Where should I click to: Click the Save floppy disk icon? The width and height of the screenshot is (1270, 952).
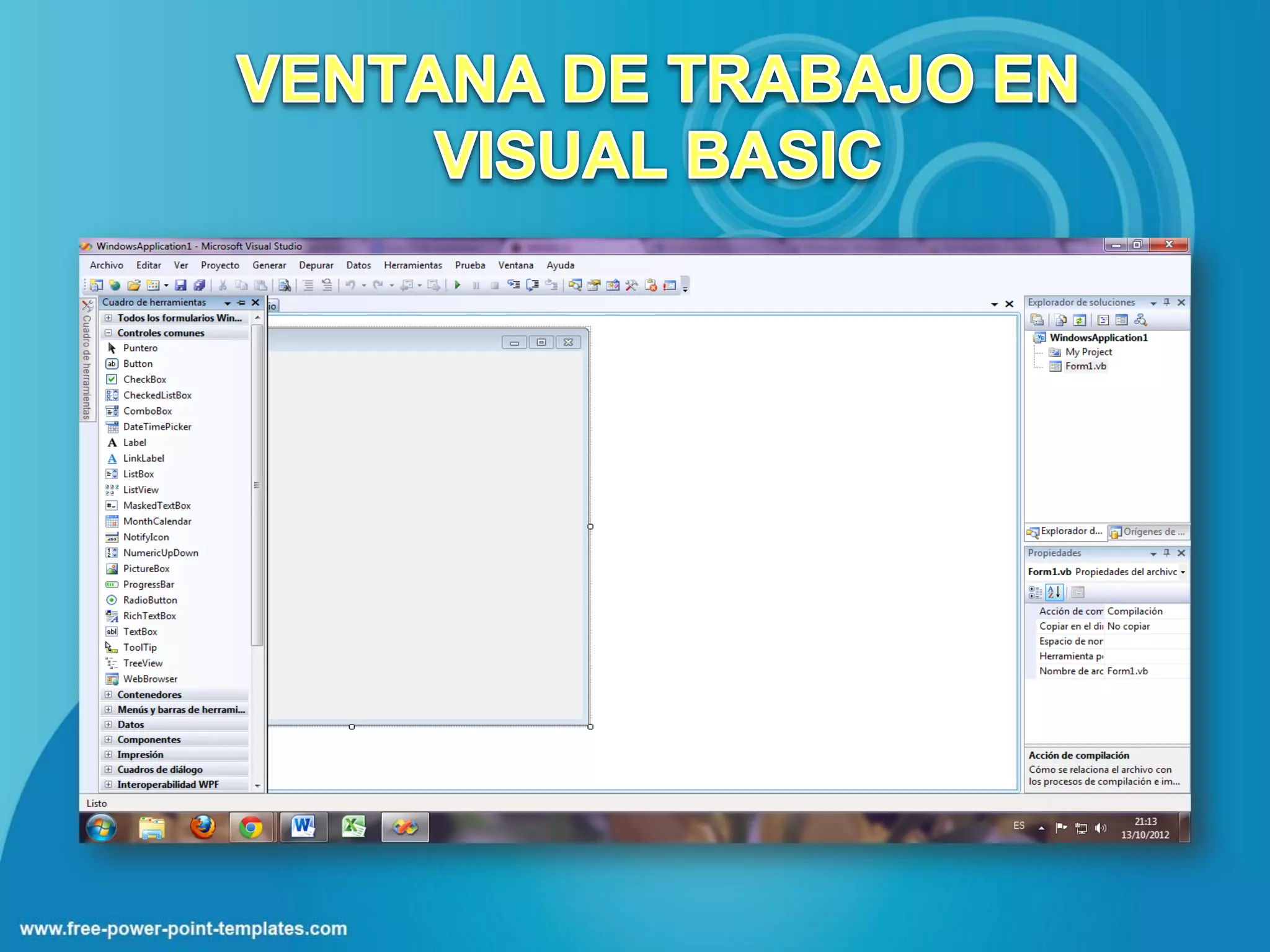click(x=180, y=285)
